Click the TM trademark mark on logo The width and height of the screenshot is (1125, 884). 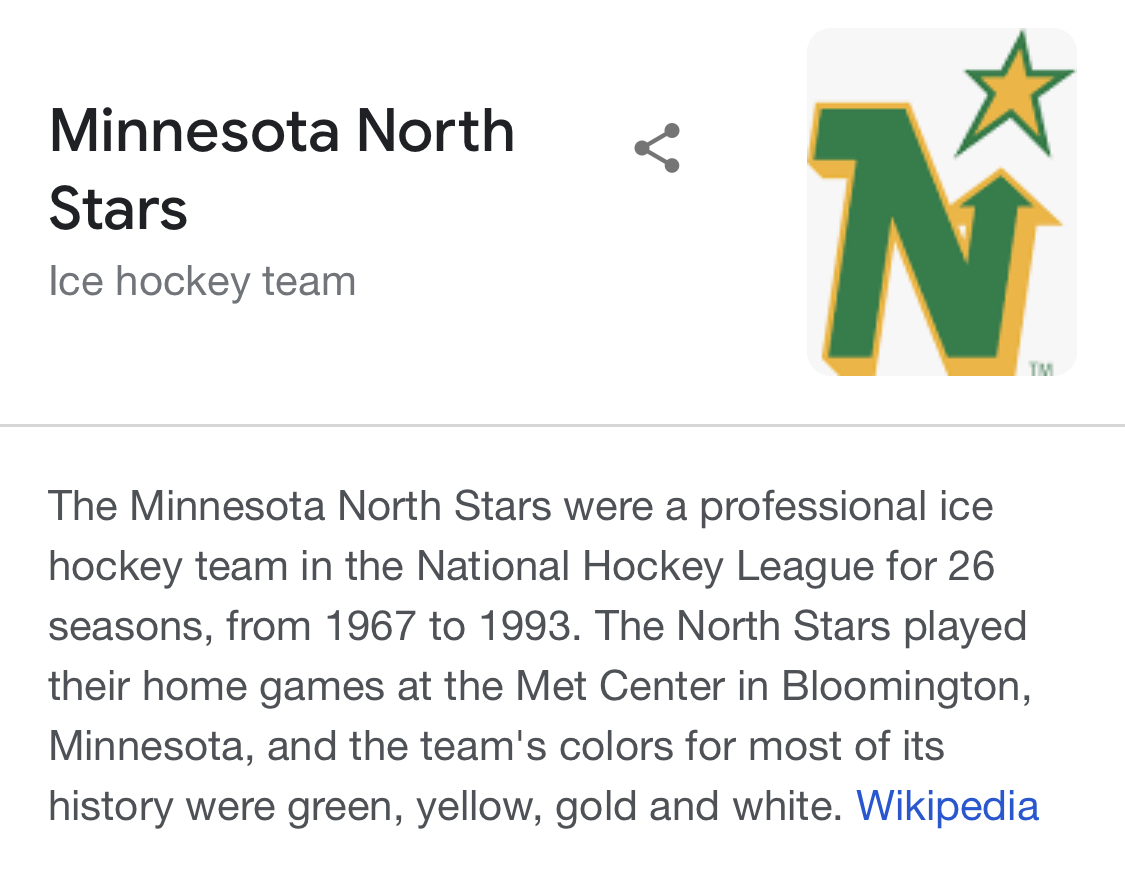click(x=1041, y=369)
